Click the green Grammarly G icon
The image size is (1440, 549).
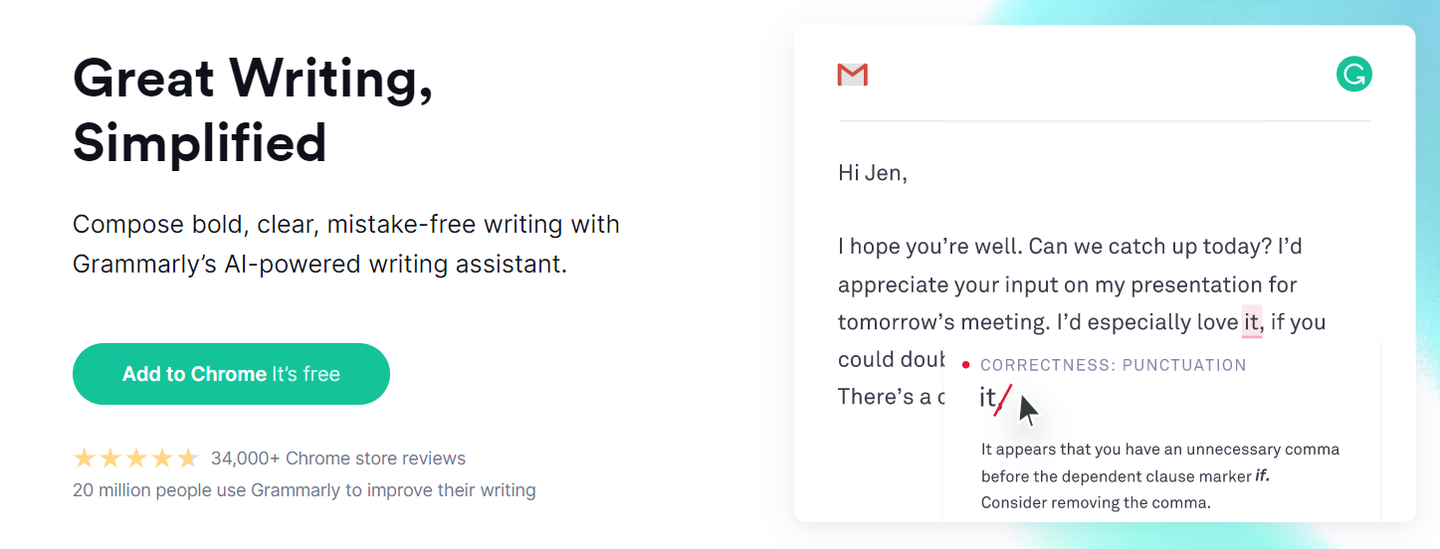(x=1354, y=74)
